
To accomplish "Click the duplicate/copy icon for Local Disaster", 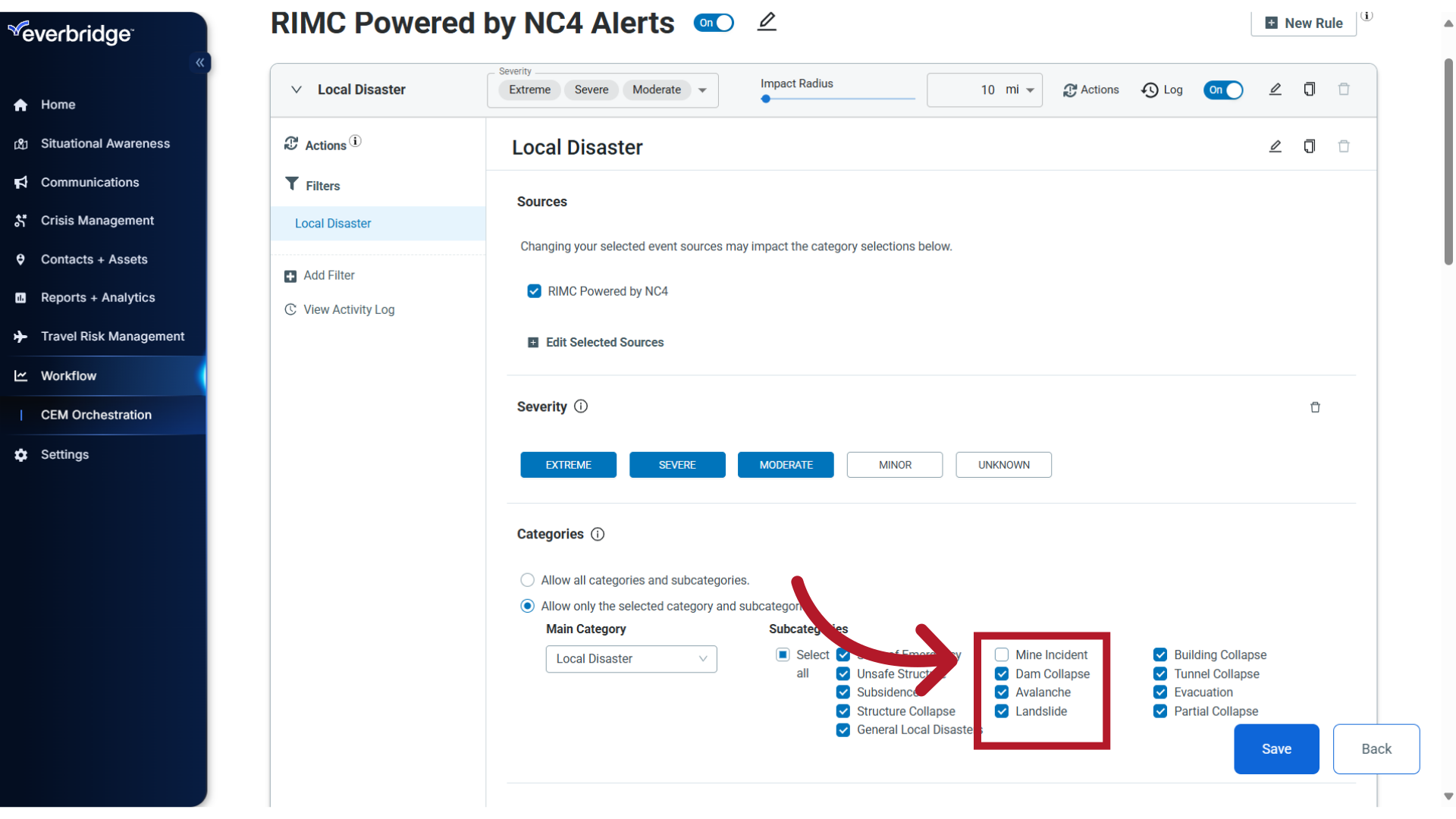I will [1309, 147].
